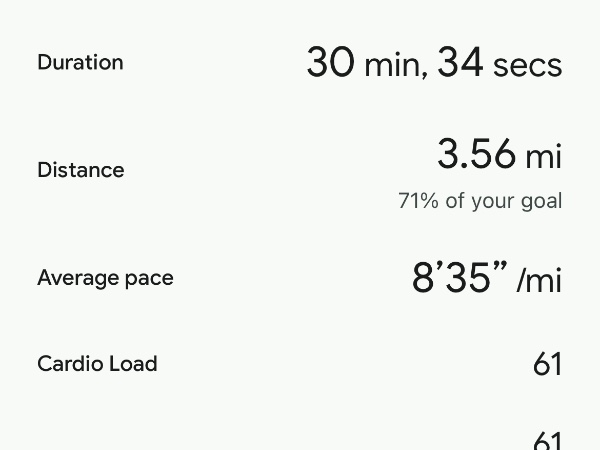This screenshot has height=450, width=600.
Task: Click the word goal under the distance
Action: point(541,202)
